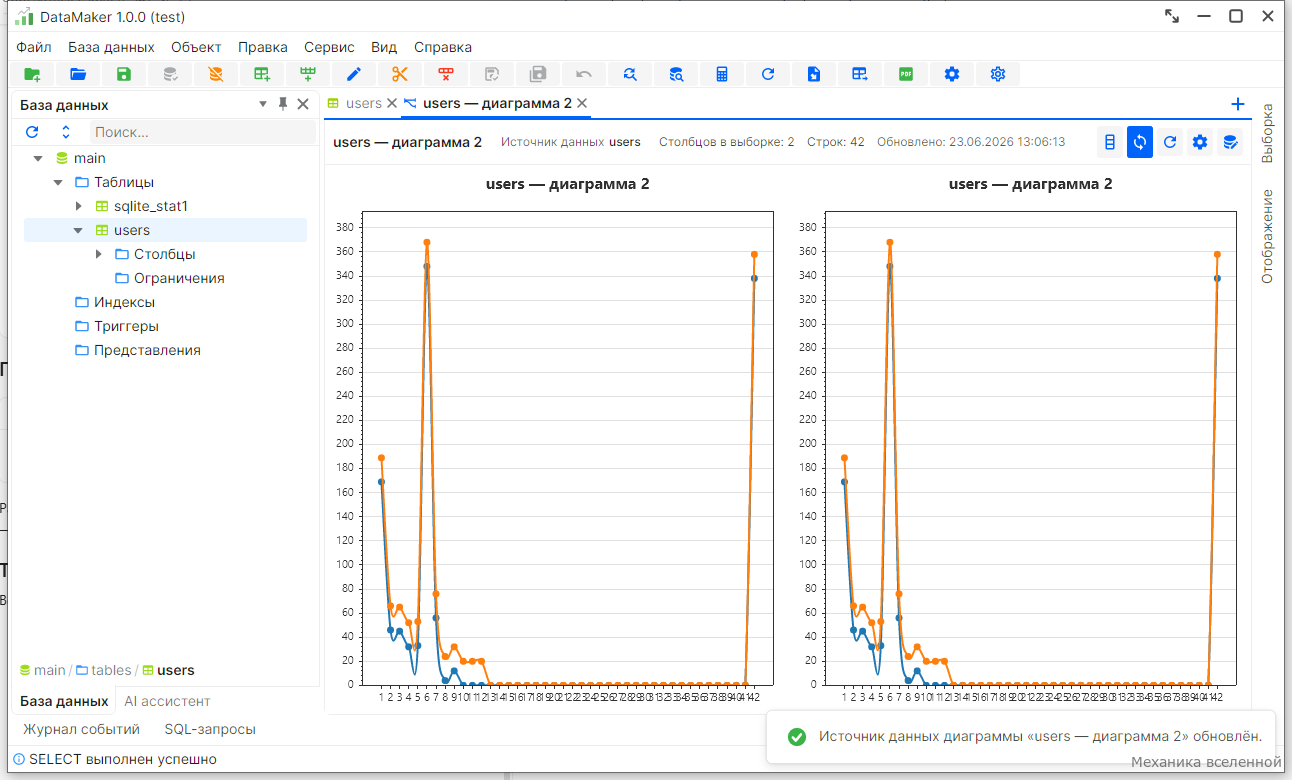Open the AI ассистент tab
Screen dimensions: 1292x780
pos(167,701)
